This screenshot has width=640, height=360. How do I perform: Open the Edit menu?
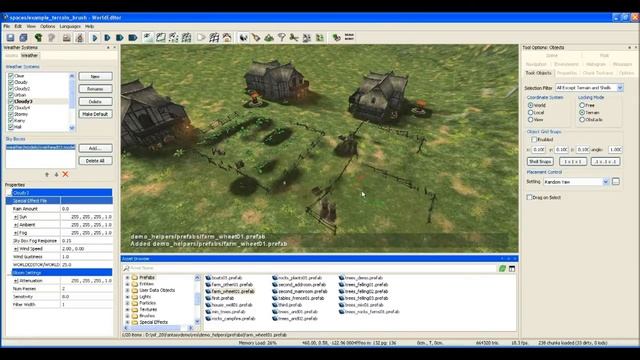point(18,26)
